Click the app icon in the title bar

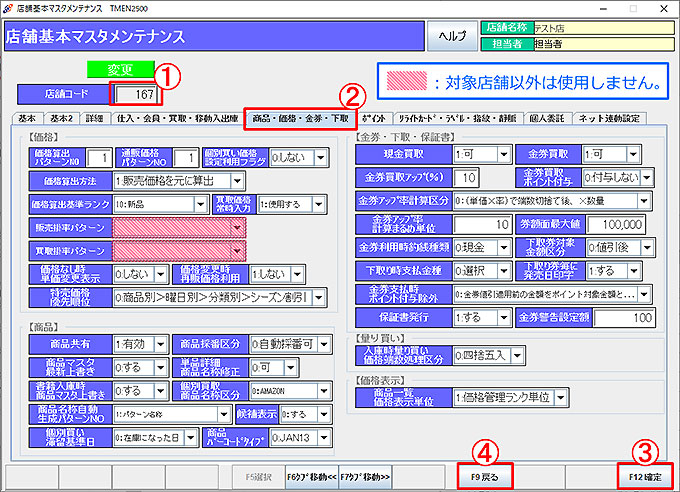click(9, 8)
